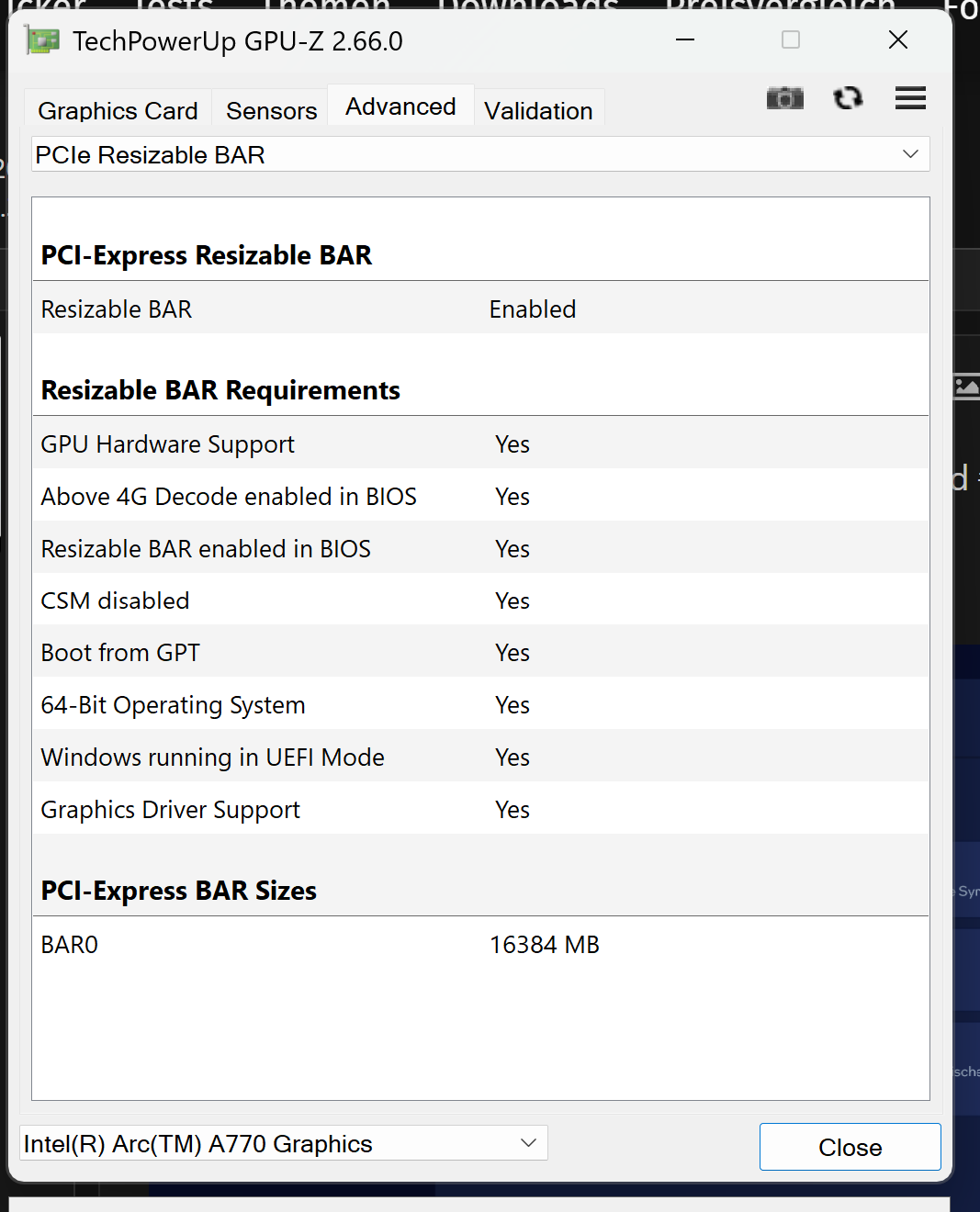Click the refresh arrows icon
The width and height of the screenshot is (980, 1212).
pos(848,98)
